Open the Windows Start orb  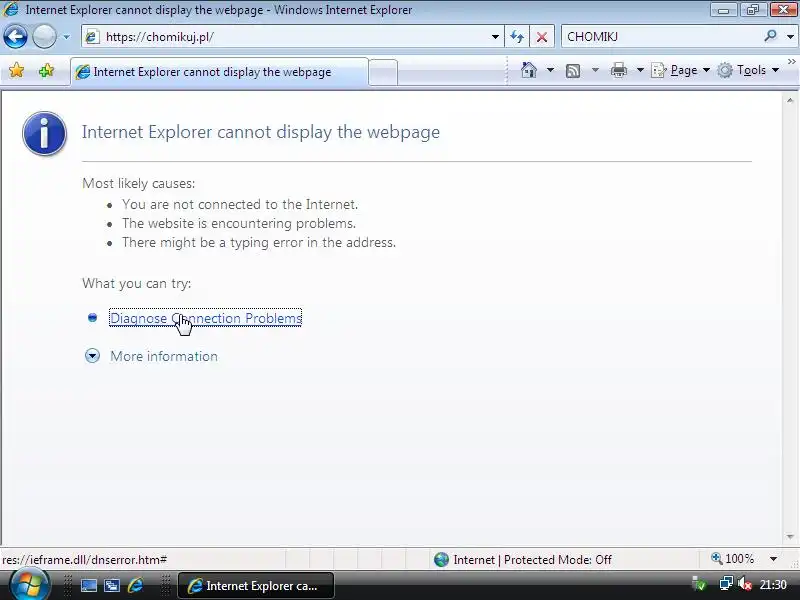[29, 585]
